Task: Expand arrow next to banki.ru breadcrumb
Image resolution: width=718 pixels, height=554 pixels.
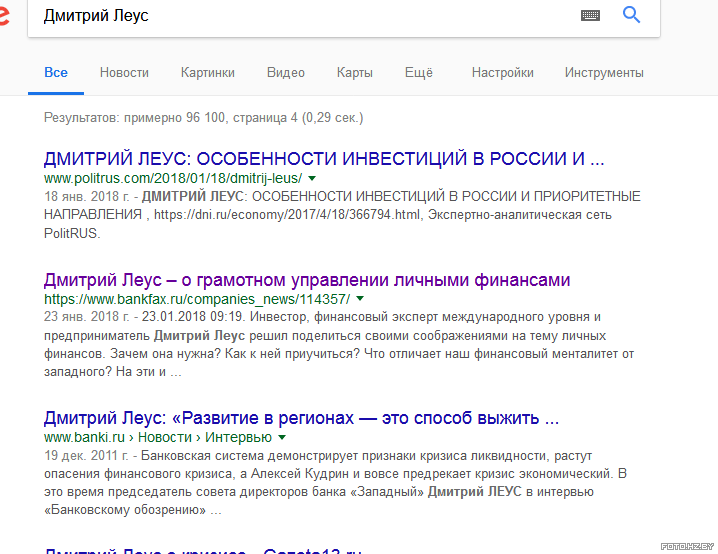Action: click(x=282, y=437)
